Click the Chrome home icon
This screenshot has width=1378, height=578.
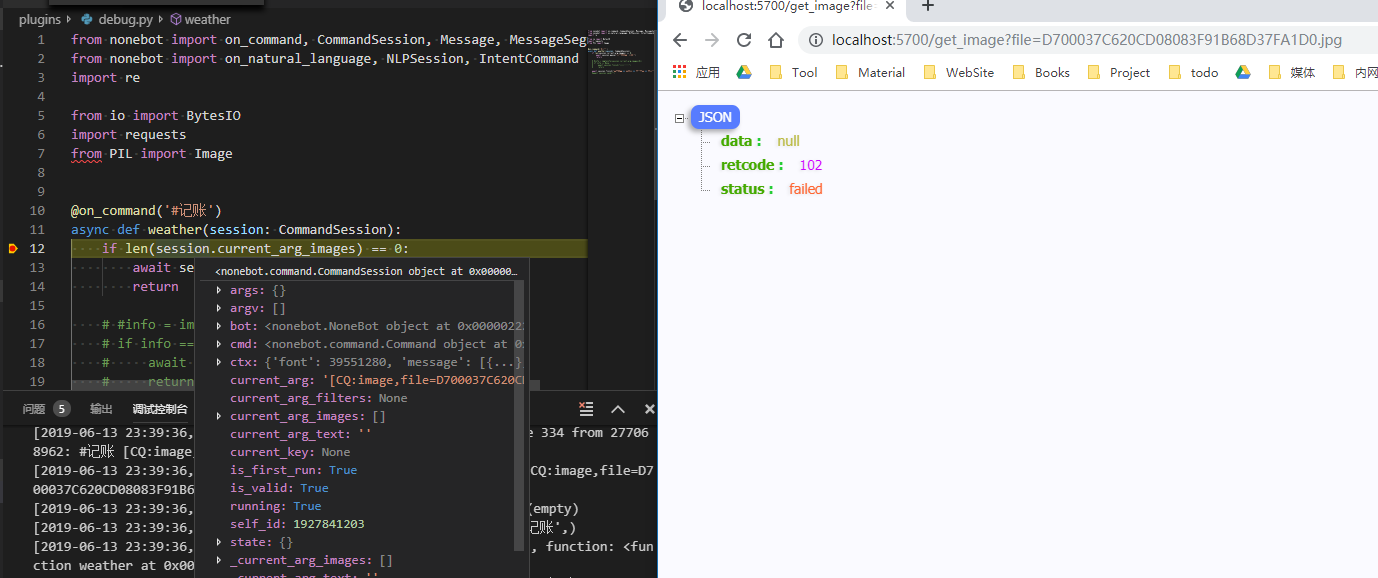pos(775,42)
